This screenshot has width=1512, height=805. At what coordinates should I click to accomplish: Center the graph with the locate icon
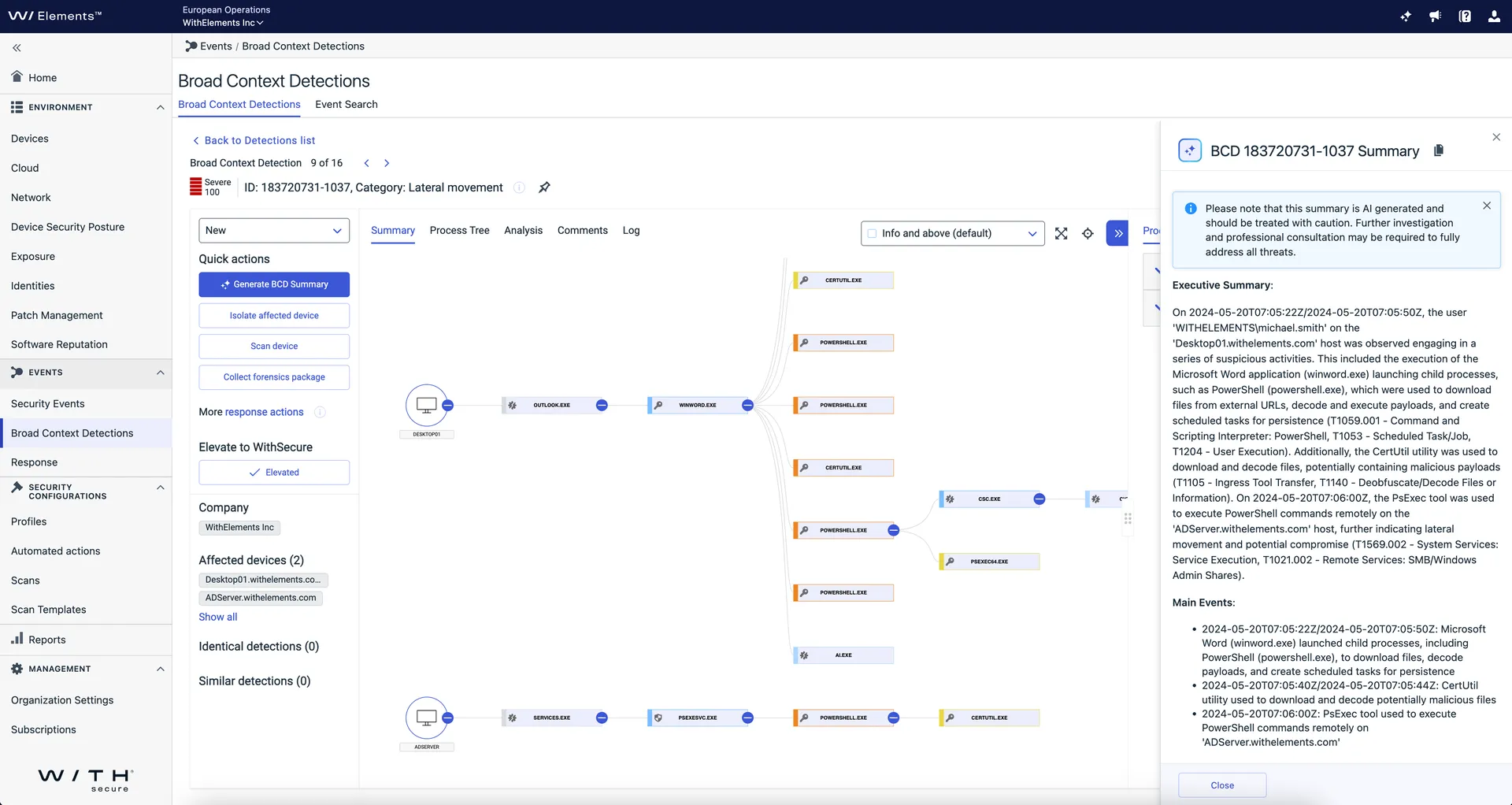[x=1088, y=233]
